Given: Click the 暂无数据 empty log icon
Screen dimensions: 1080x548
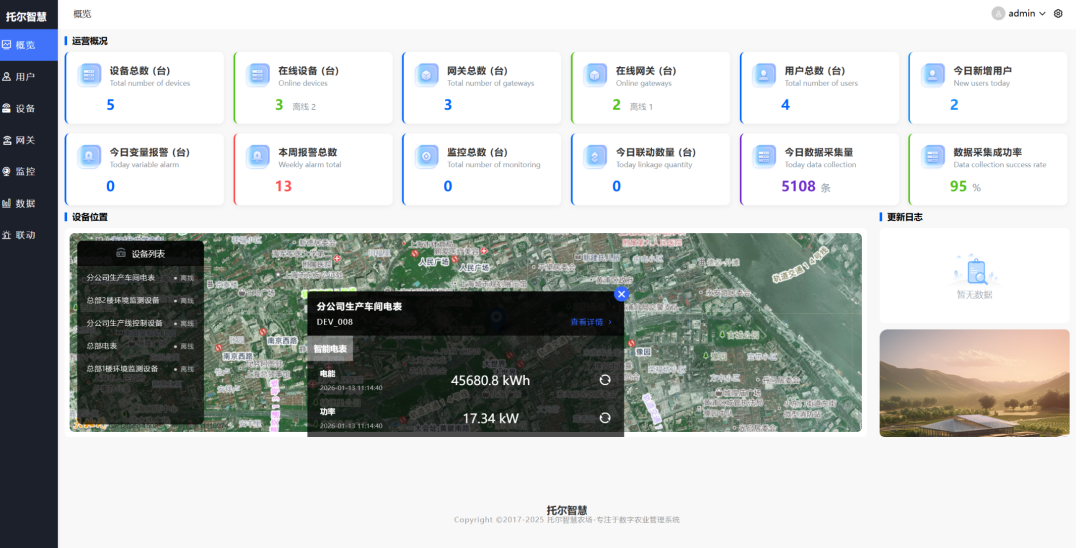Looking at the screenshot, I should (x=974, y=271).
